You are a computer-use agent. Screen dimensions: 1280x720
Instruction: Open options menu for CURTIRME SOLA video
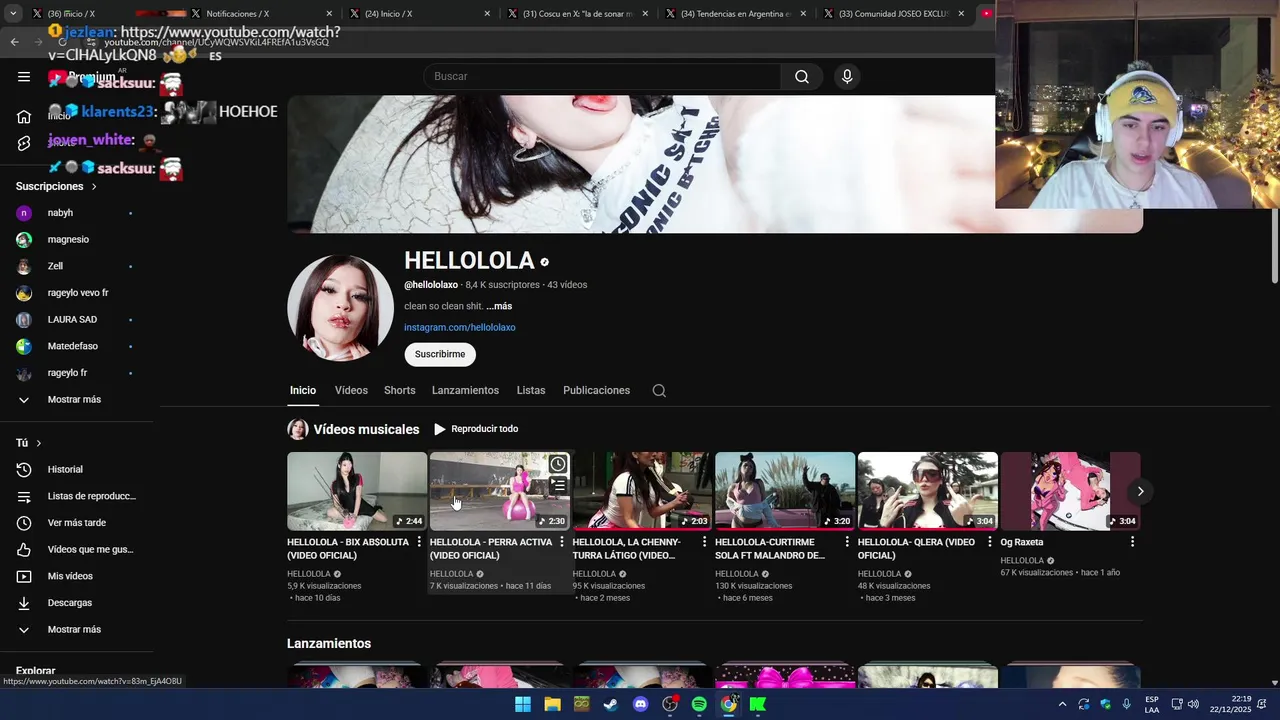(x=847, y=542)
